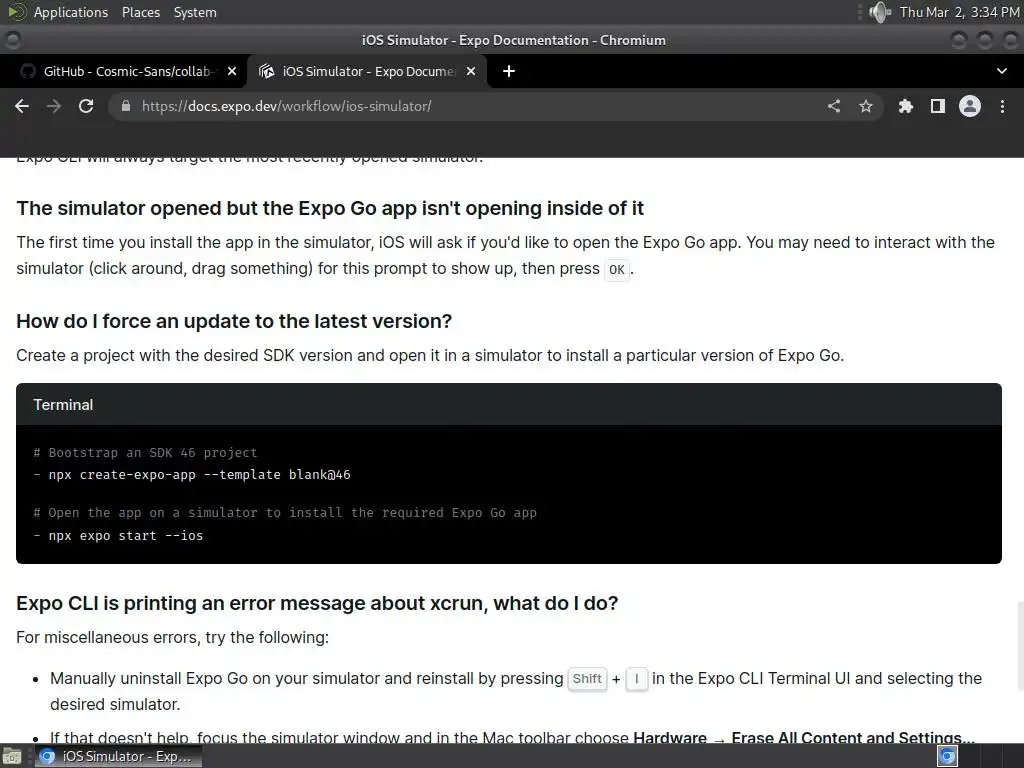Click the Terminal code block header
The height and width of the screenshot is (768, 1024).
pos(509,405)
